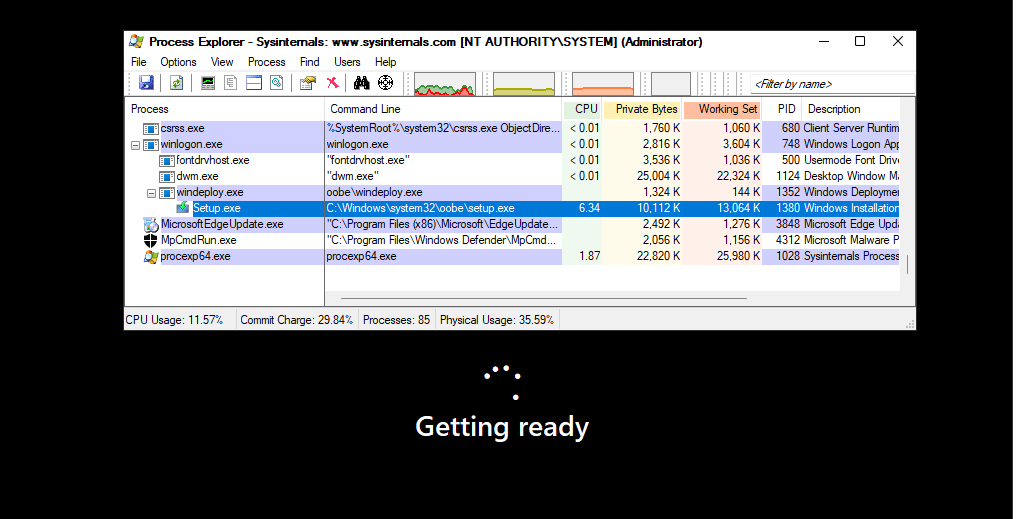Click the csrss.exe process icon
This screenshot has width=1016, height=519.
click(150, 128)
